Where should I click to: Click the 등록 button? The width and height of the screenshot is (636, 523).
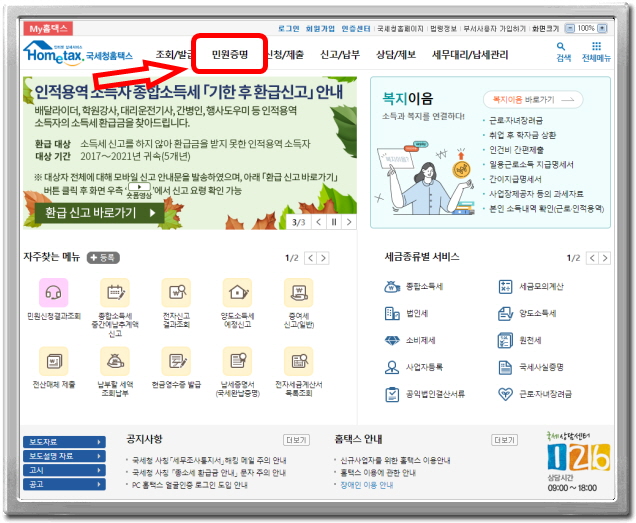pyautogui.click(x=103, y=258)
